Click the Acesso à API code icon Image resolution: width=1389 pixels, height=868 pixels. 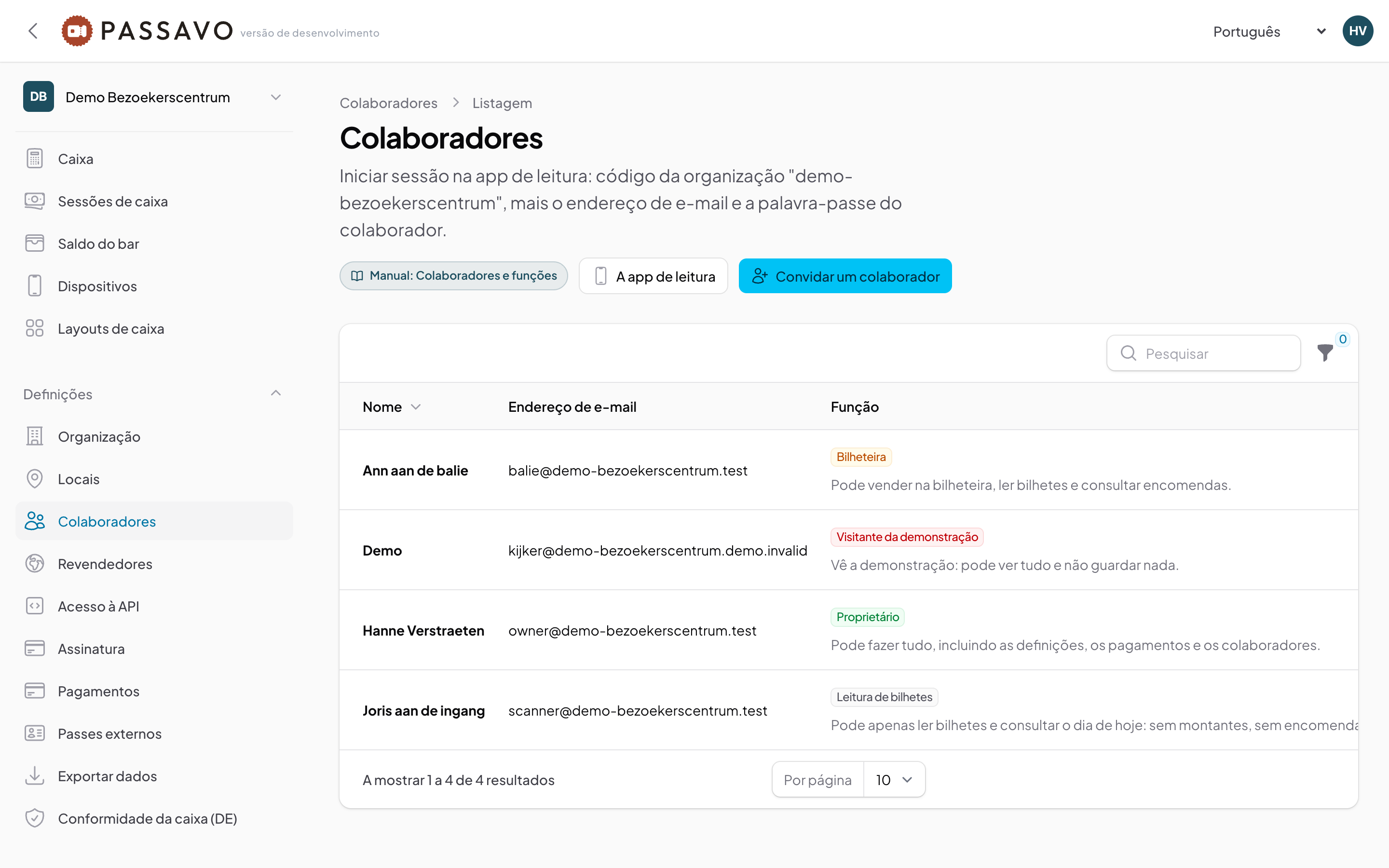[x=34, y=606]
